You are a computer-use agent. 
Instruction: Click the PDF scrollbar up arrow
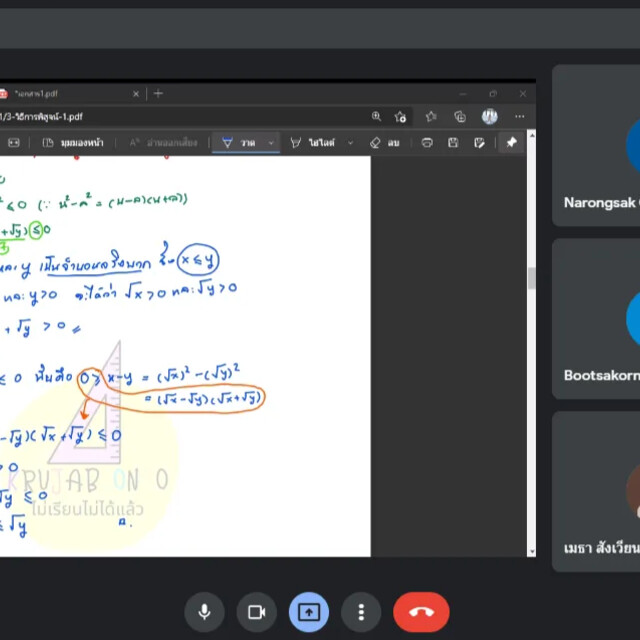[531, 136]
